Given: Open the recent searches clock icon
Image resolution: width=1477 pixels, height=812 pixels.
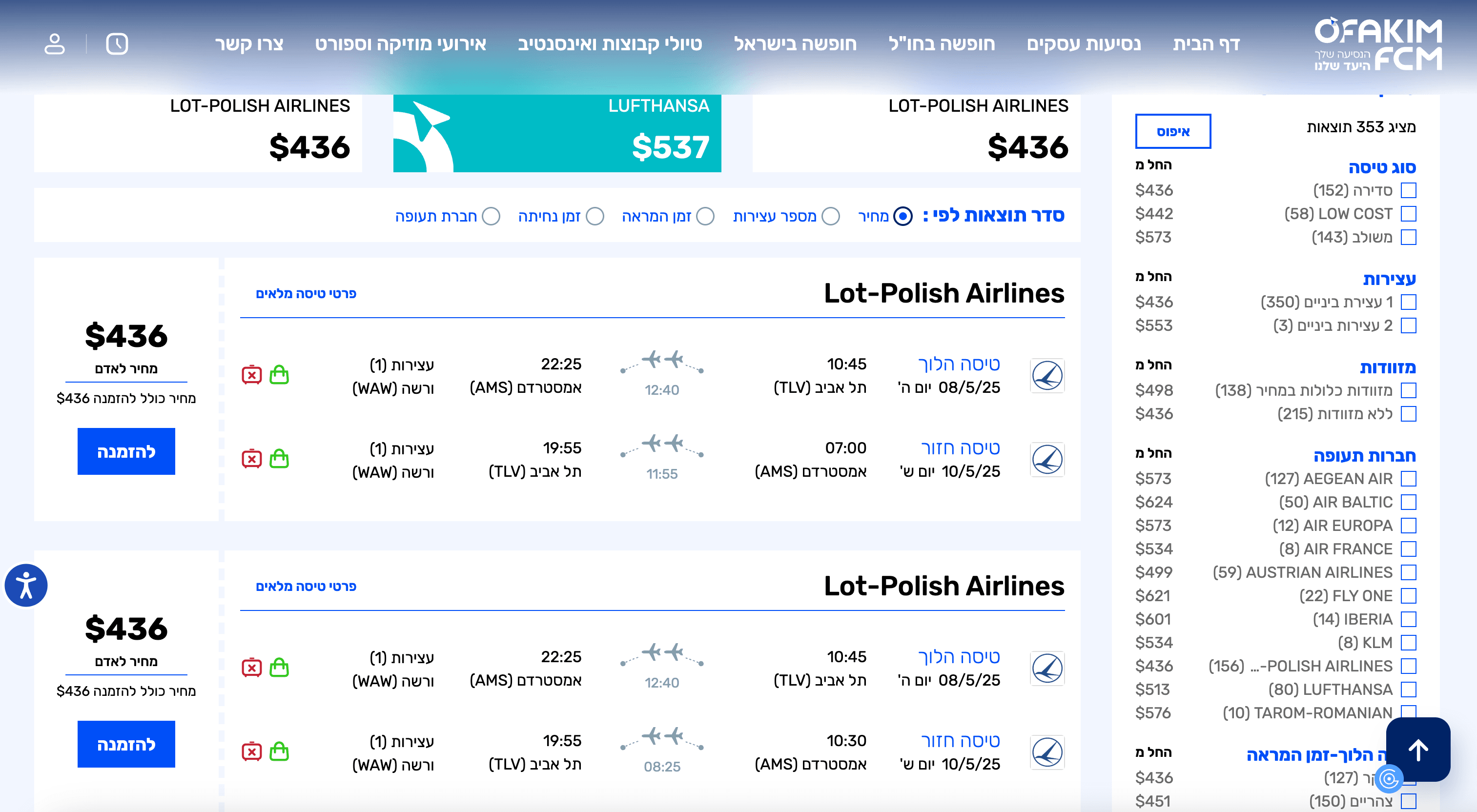Looking at the screenshot, I should pos(117,43).
